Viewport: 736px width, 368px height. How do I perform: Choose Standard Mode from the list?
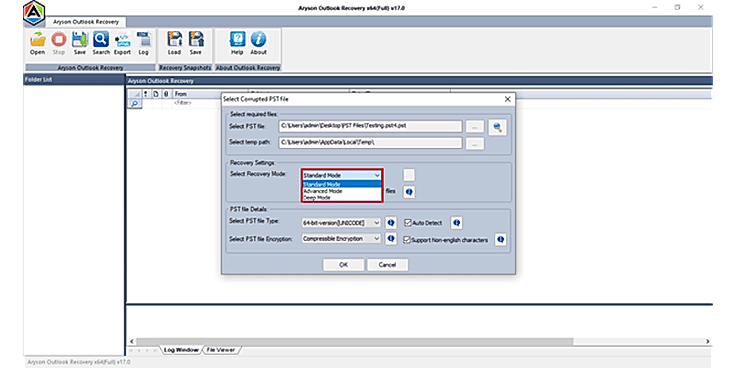342,184
